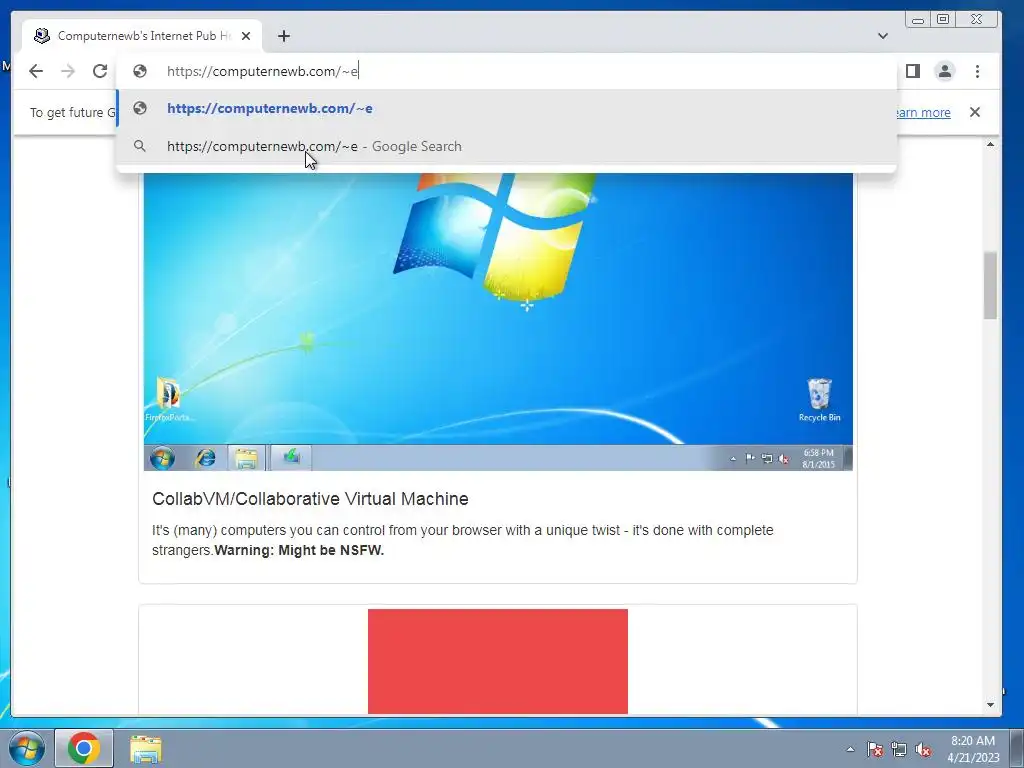Click the tab favicon of Computernewb's page
This screenshot has width=1024, height=768.
[42, 36]
